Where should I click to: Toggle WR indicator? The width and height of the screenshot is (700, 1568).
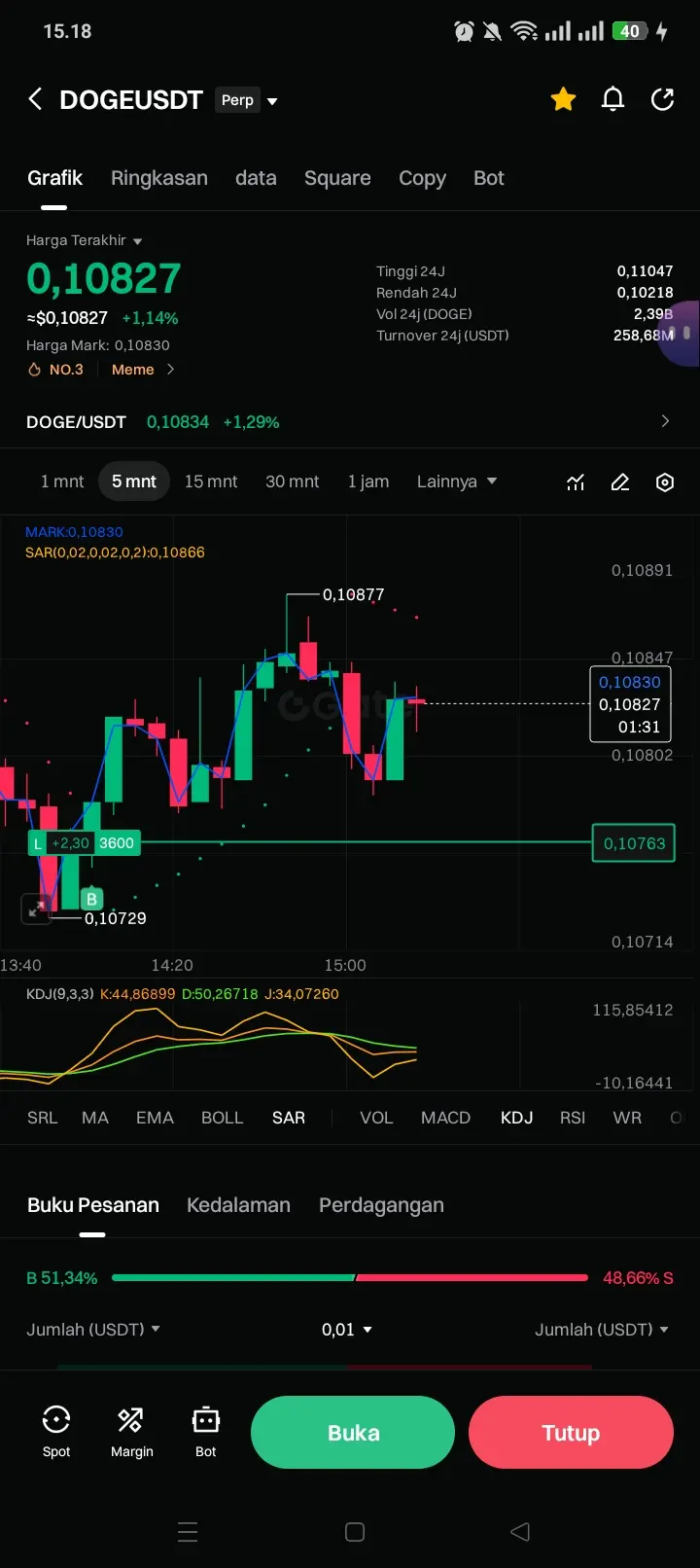[627, 1118]
